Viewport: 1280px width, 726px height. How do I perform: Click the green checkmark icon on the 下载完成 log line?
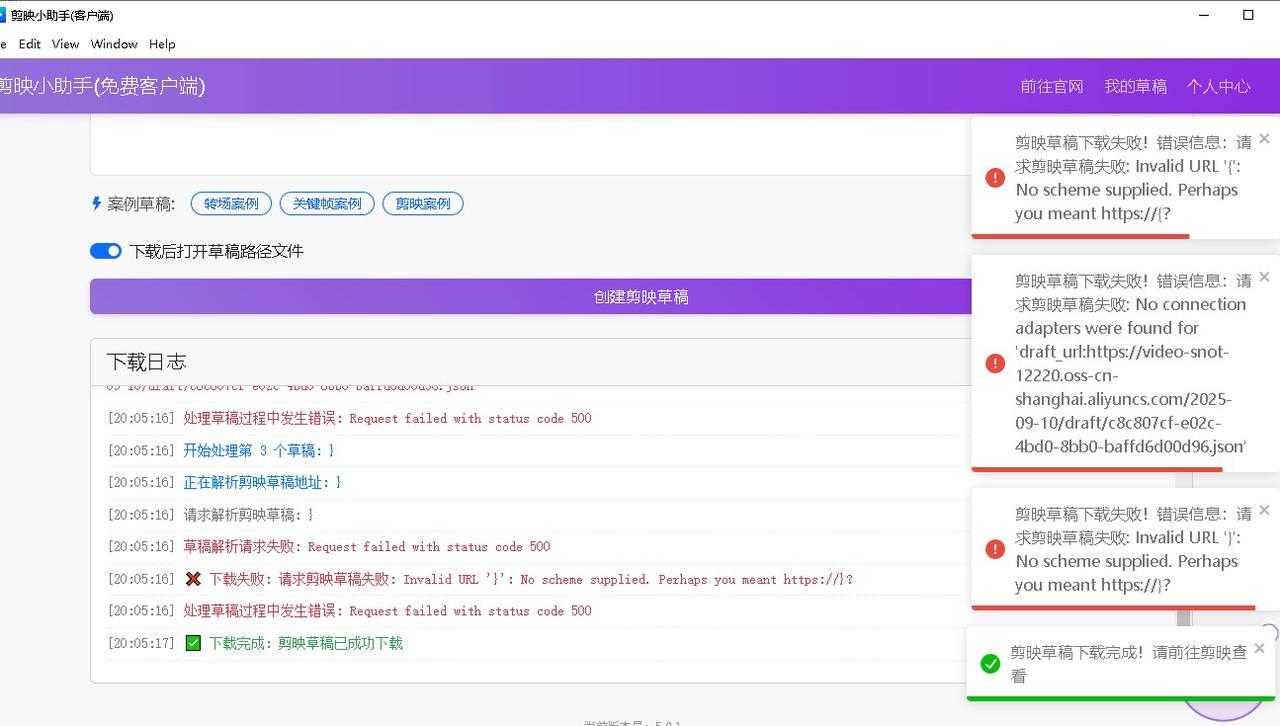point(193,643)
